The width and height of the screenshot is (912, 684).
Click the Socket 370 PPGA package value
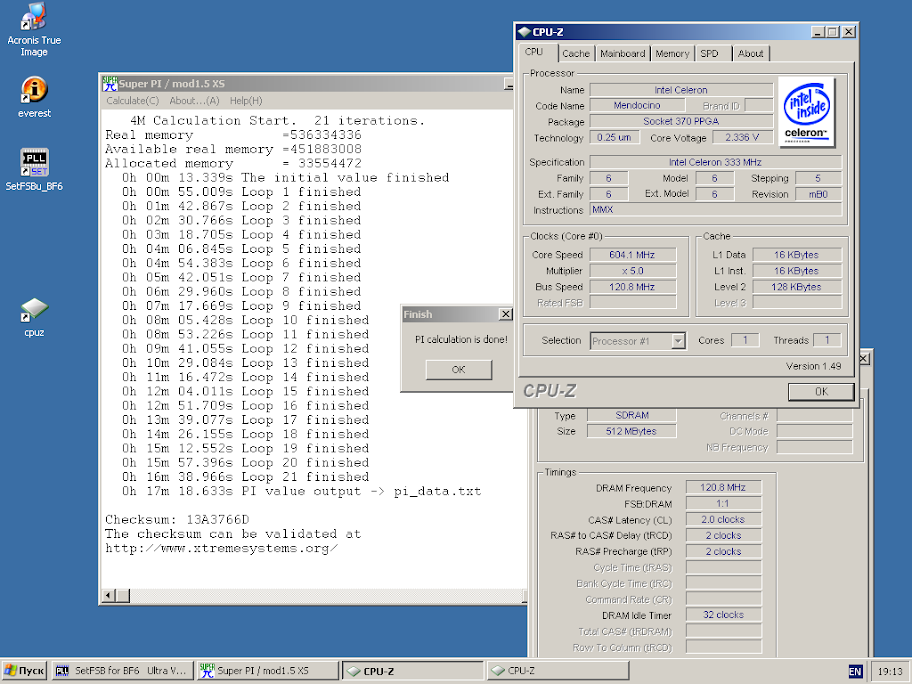(x=681, y=121)
